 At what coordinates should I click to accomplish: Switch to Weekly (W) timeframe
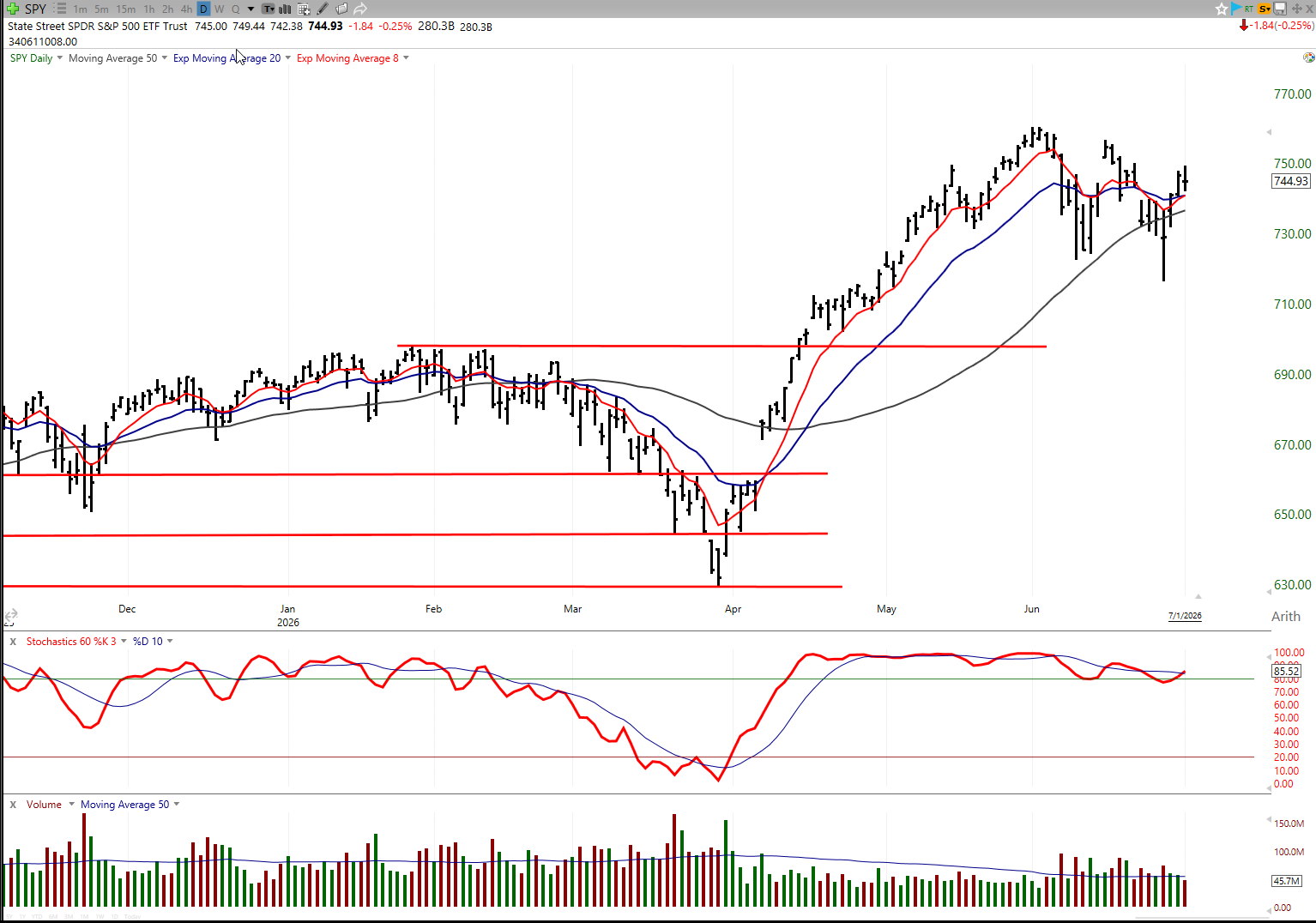click(x=219, y=9)
